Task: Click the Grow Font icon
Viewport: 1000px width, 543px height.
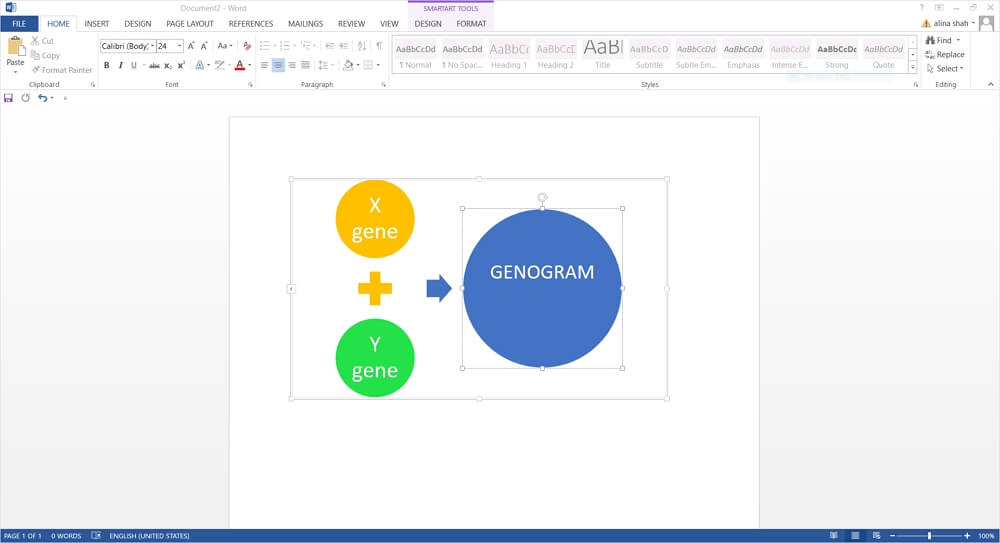Action: click(x=191, y=46)
